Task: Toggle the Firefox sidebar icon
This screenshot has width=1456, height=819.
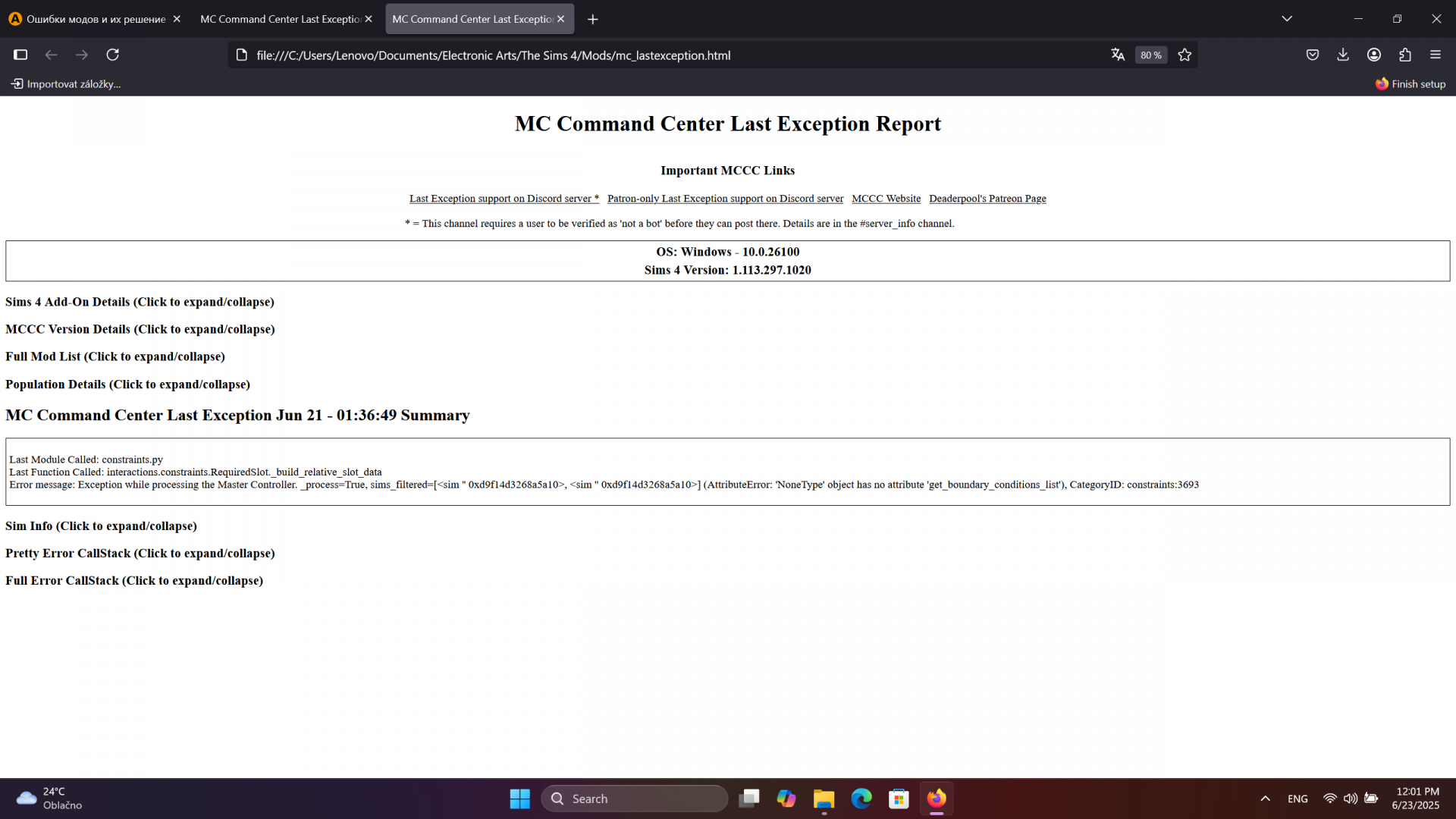Action: pyautogui.click(x=20, y=55)
